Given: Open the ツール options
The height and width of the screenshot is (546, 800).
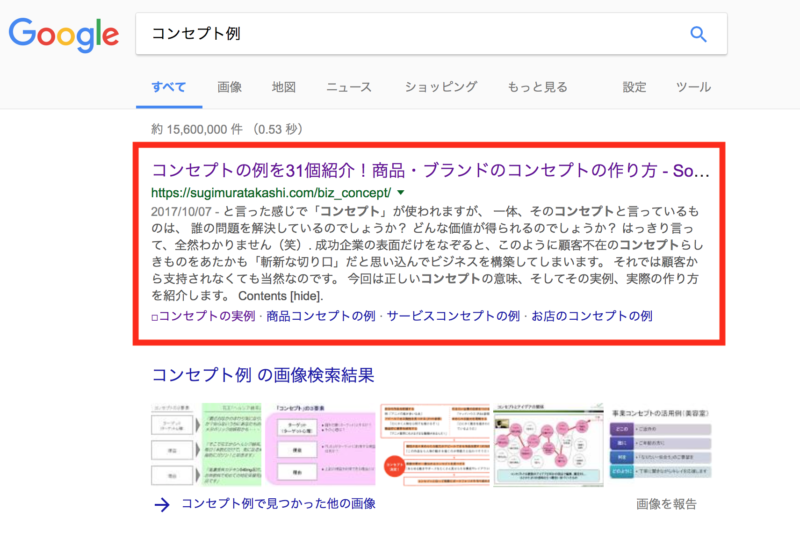Looking at the screenshot, I should (x=693, y=87).
